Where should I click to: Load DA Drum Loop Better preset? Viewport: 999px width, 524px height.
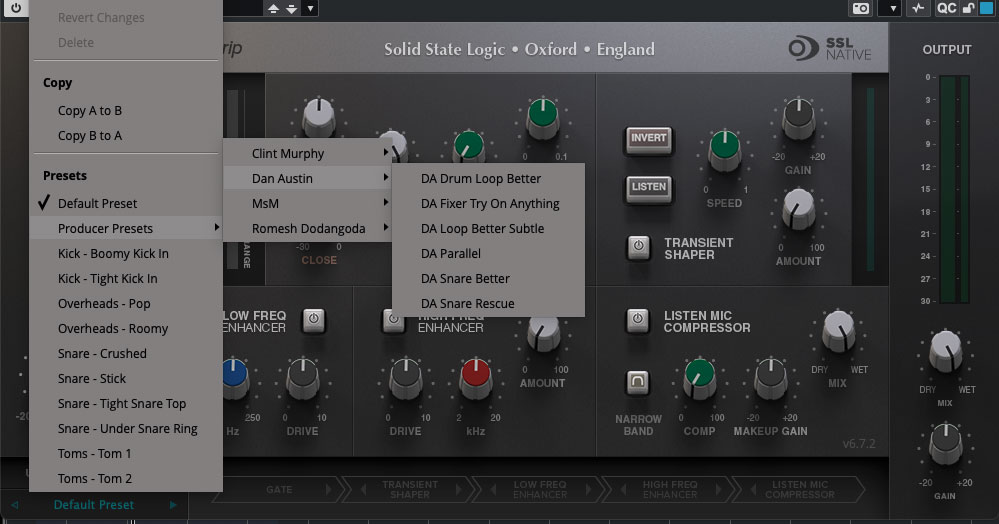[x=488, y=178]
